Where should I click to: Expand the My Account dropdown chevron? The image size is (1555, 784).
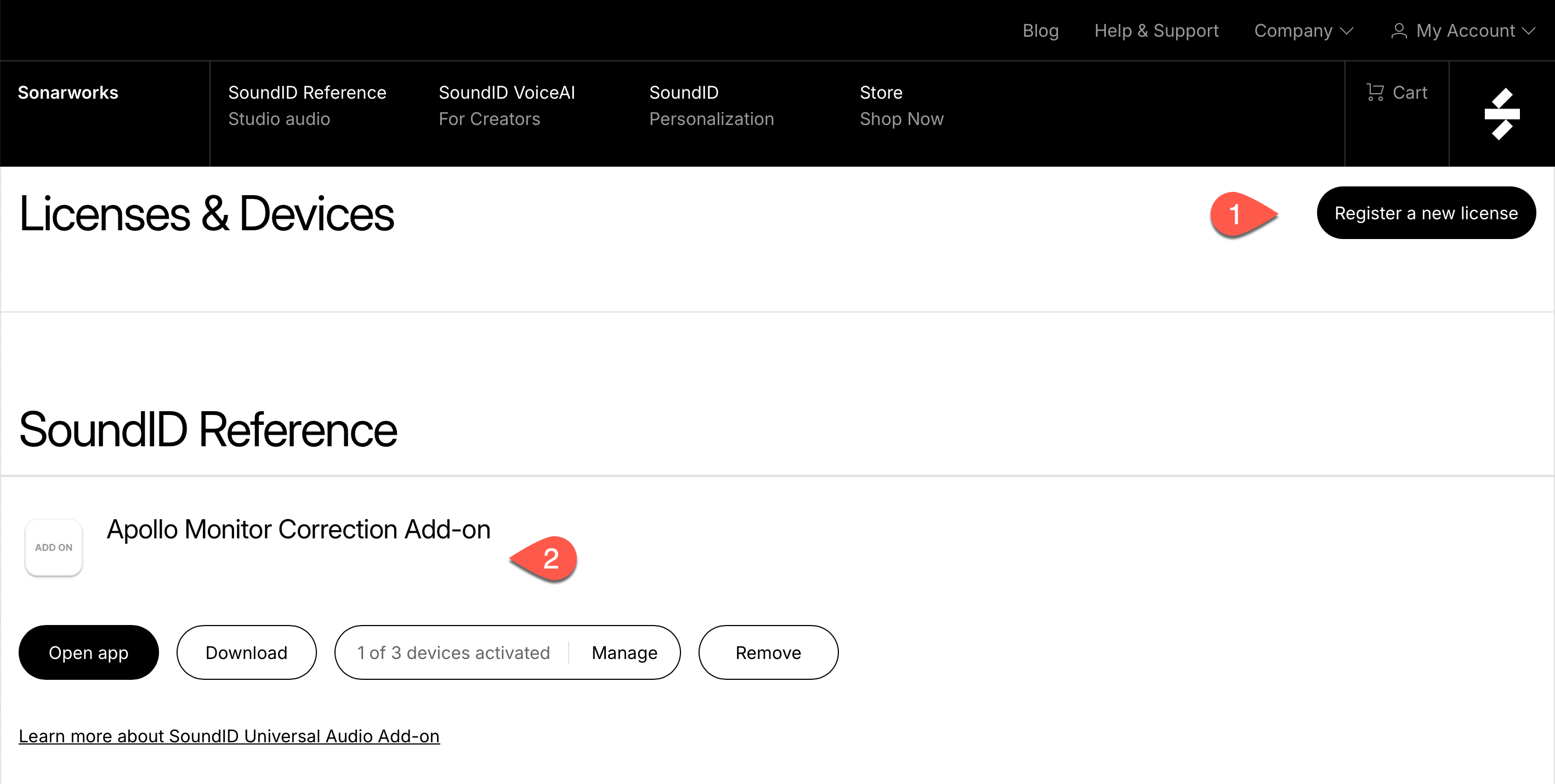click(1529, 31)
